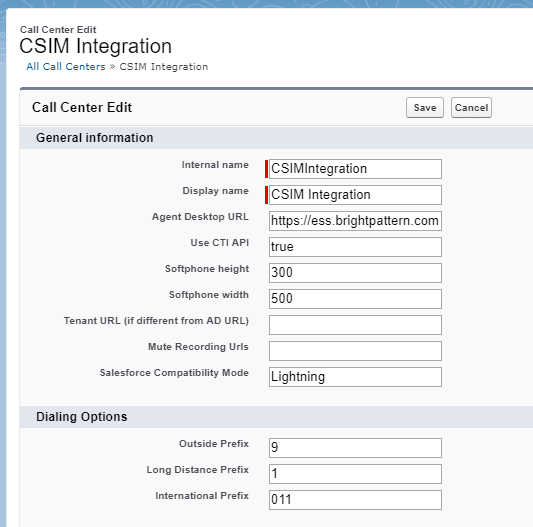533x527 pixels.
Task: Open the All Call Centers link
Action: coord(66,67)
